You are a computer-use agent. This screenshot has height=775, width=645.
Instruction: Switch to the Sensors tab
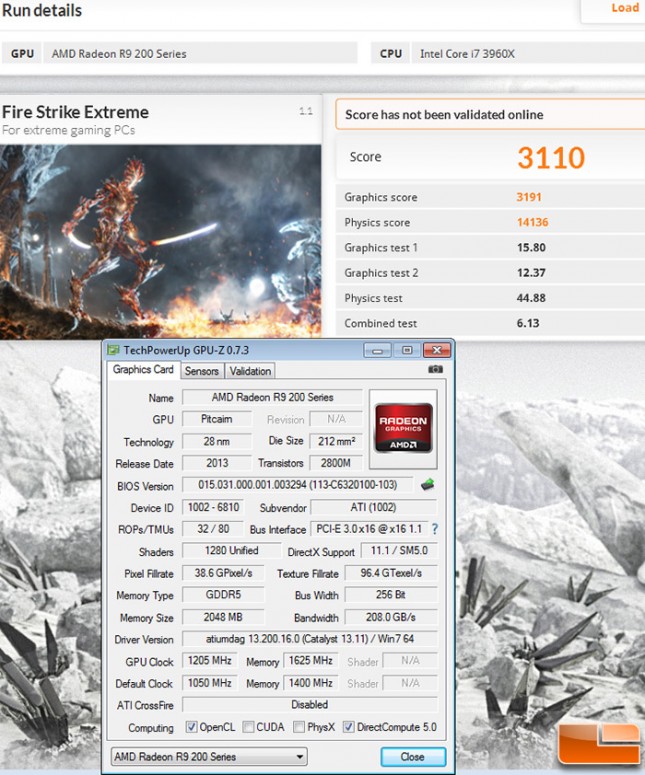(x=202, y=371)
